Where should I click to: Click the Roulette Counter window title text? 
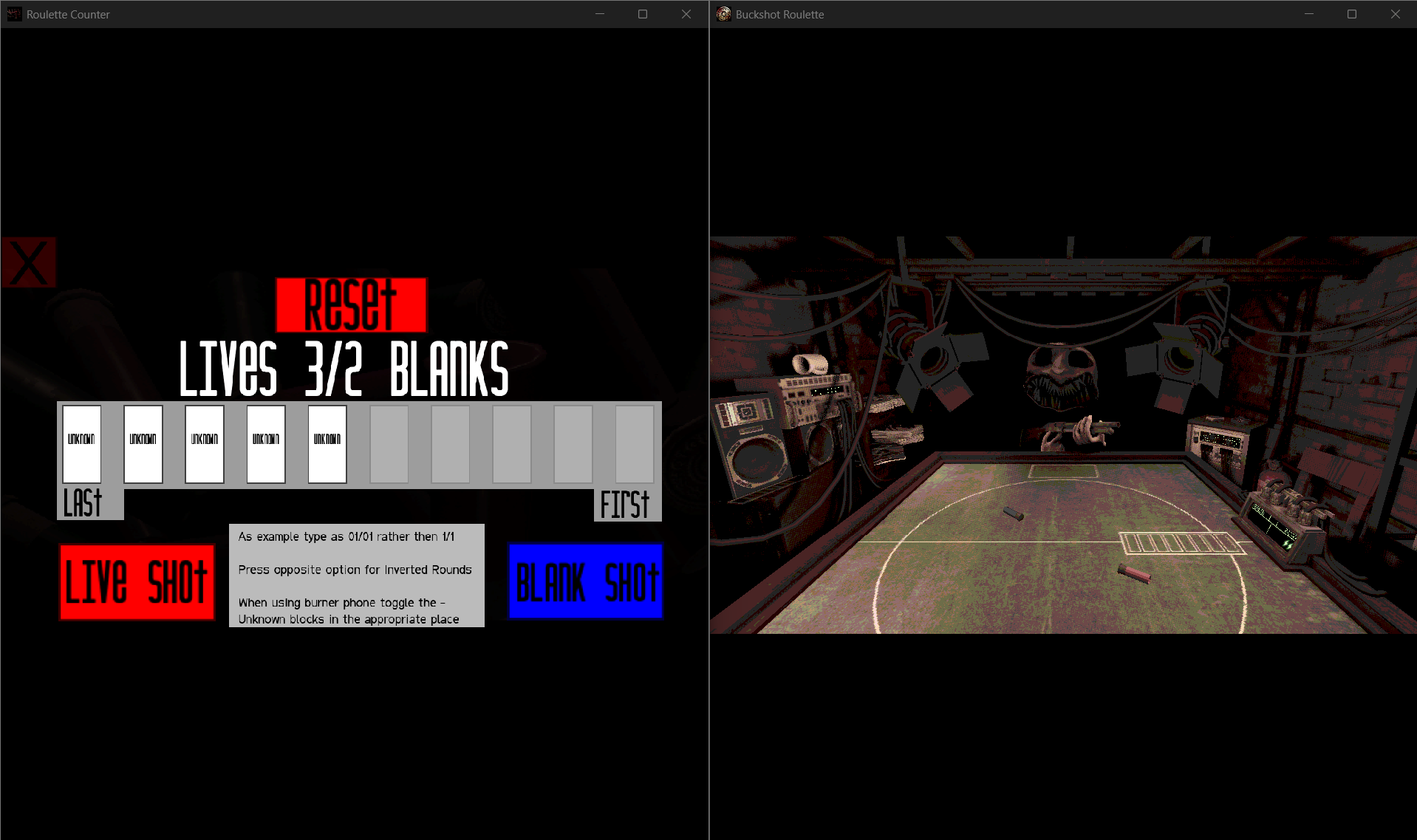point(68,15)
